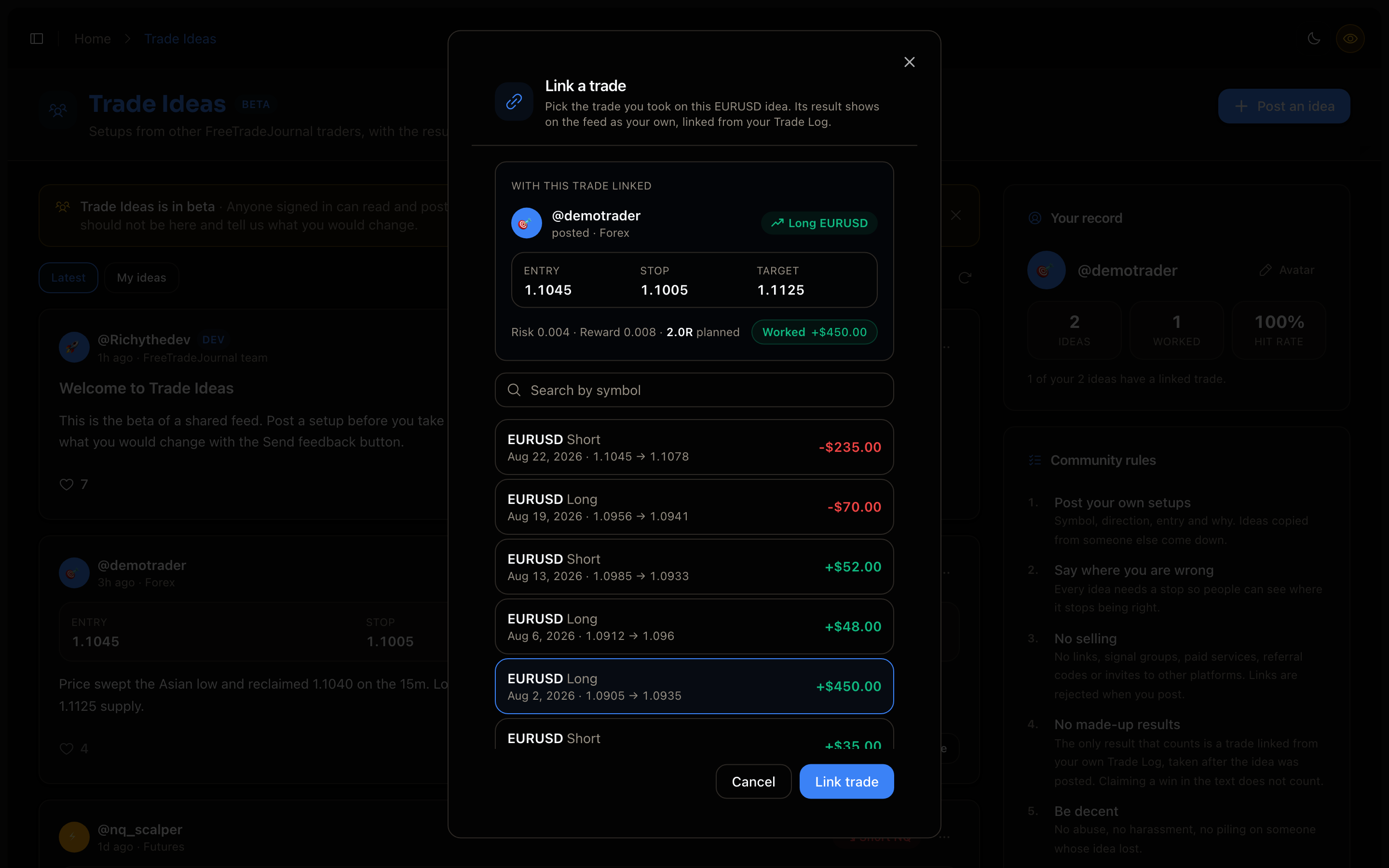The image size is (1389, 868).
Task: Click the Community rules list icon
Action: (x=1035, y=461)
